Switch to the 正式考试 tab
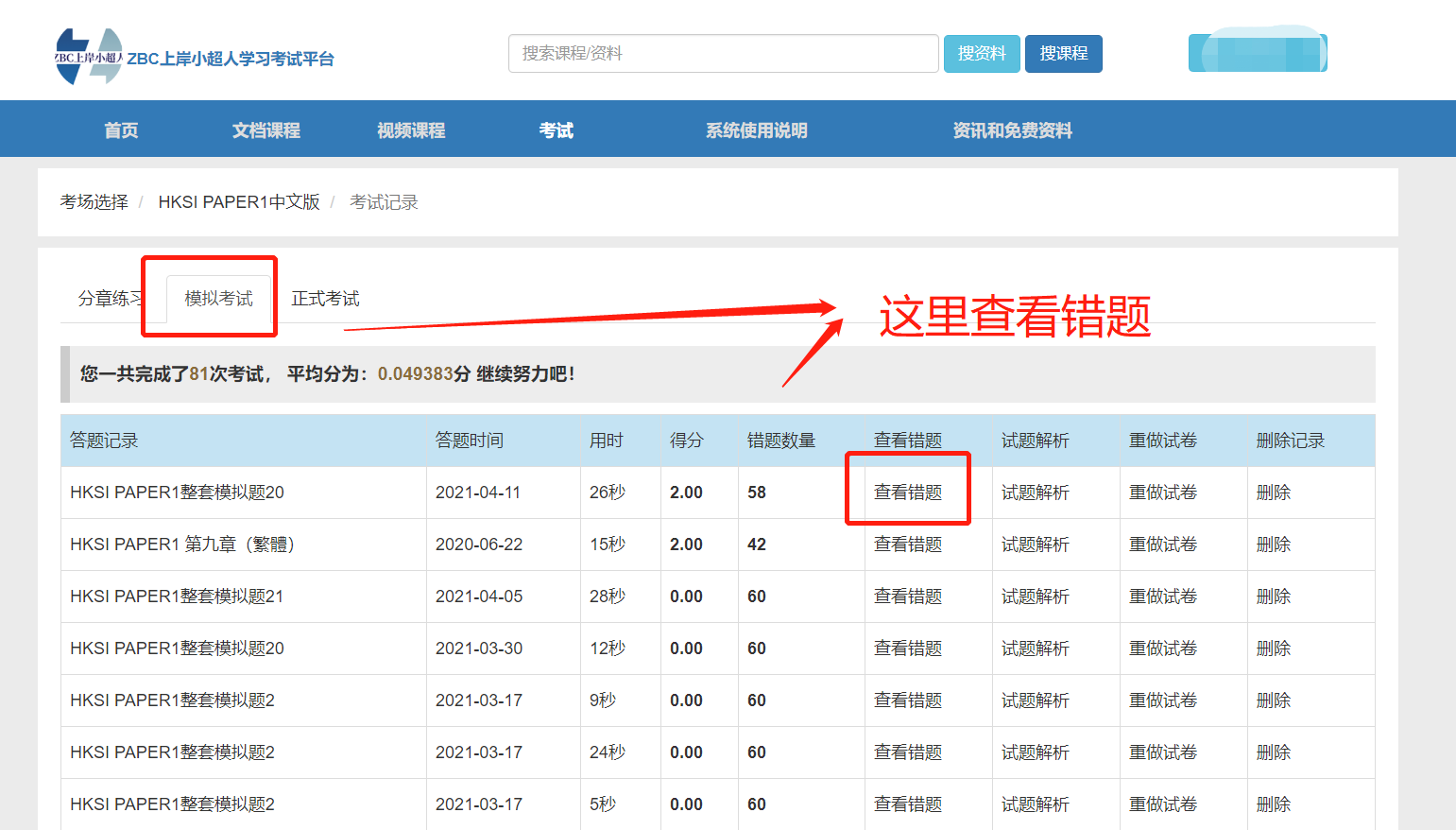1456x830 pixels. [325, 299]
